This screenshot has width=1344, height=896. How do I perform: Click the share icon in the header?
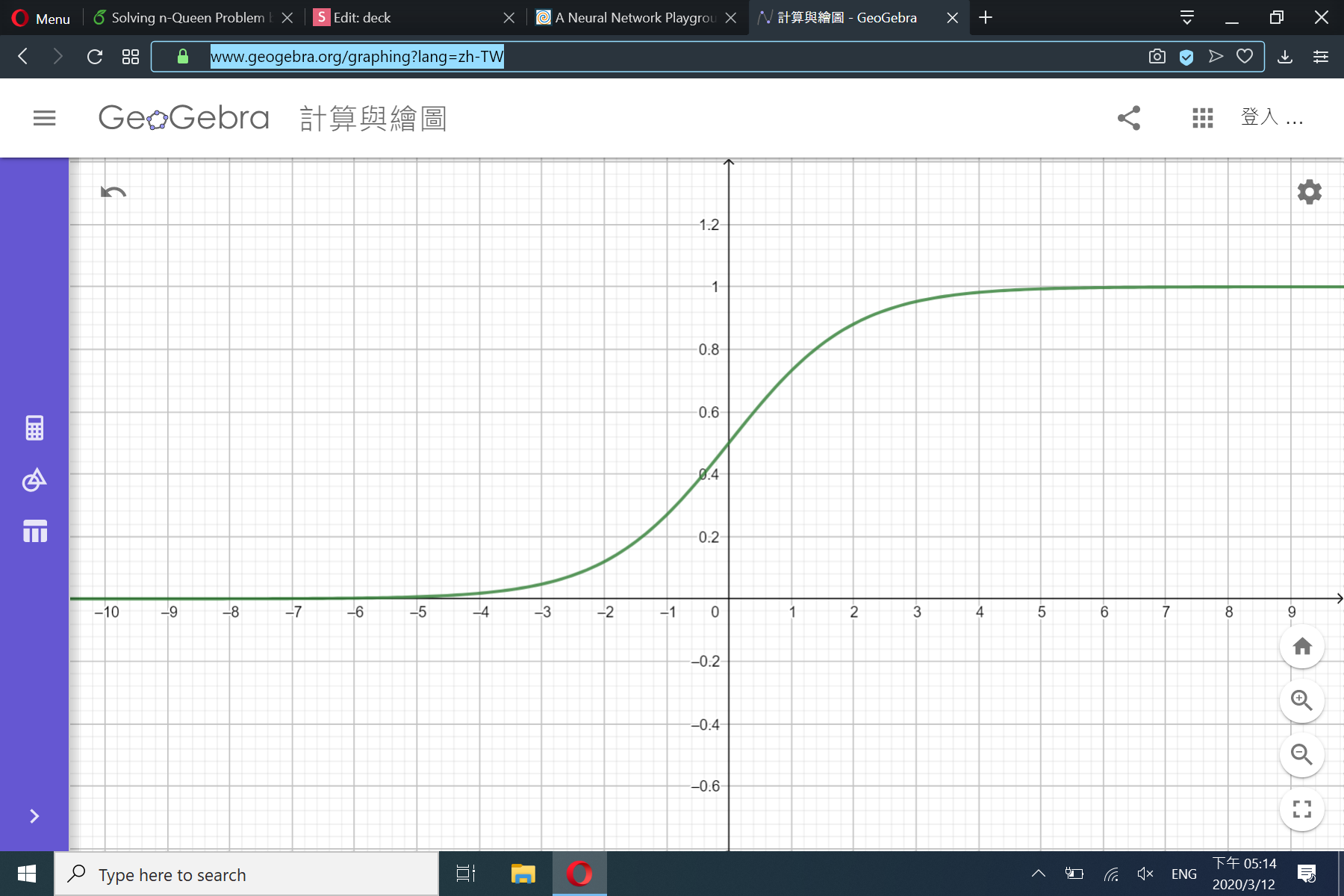pos(1129,118)
